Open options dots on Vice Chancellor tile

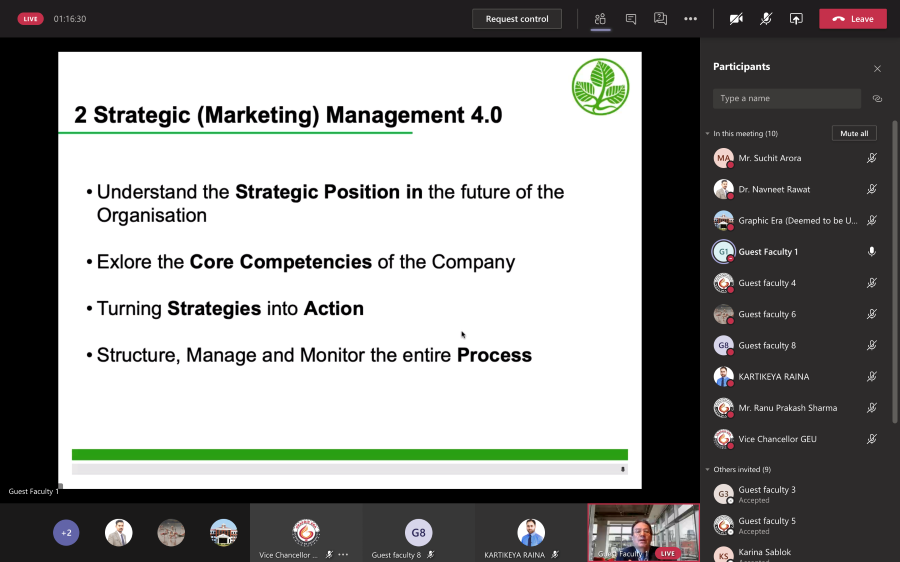(343, 554)
